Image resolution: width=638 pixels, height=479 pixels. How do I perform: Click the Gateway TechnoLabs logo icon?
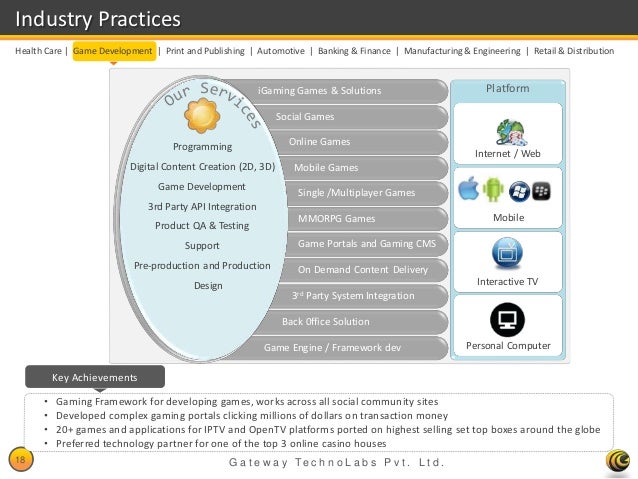618,462
